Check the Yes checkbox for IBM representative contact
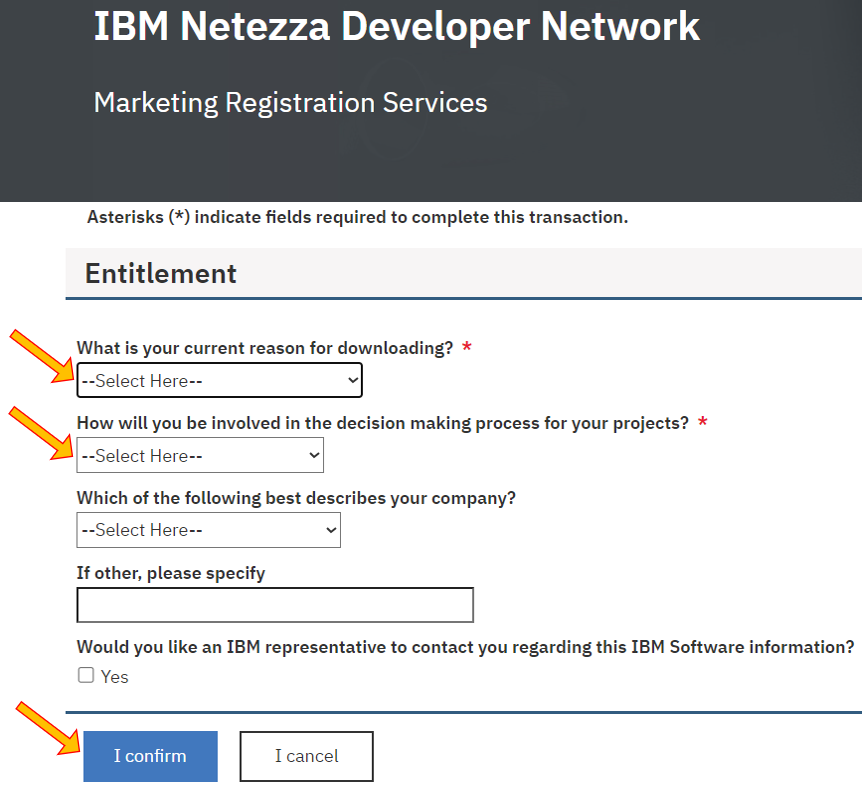Image resolution: width=862 pixels, height=785 pixels. point(85,675)
